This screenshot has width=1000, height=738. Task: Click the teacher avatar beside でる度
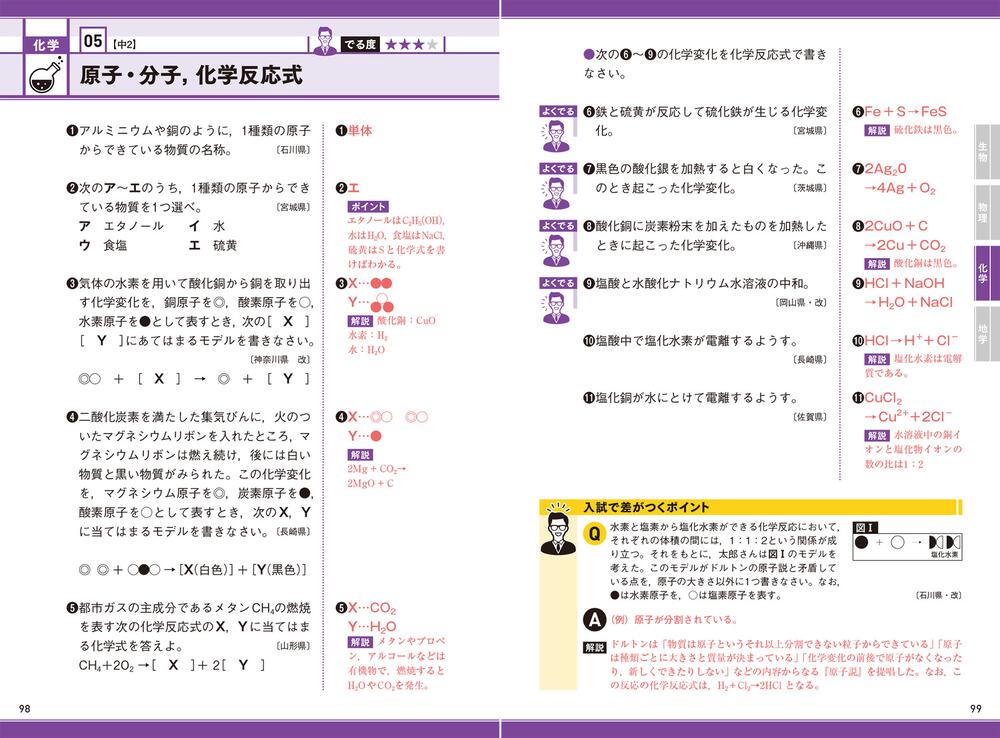pyautogui.click(x=325, y=42)
